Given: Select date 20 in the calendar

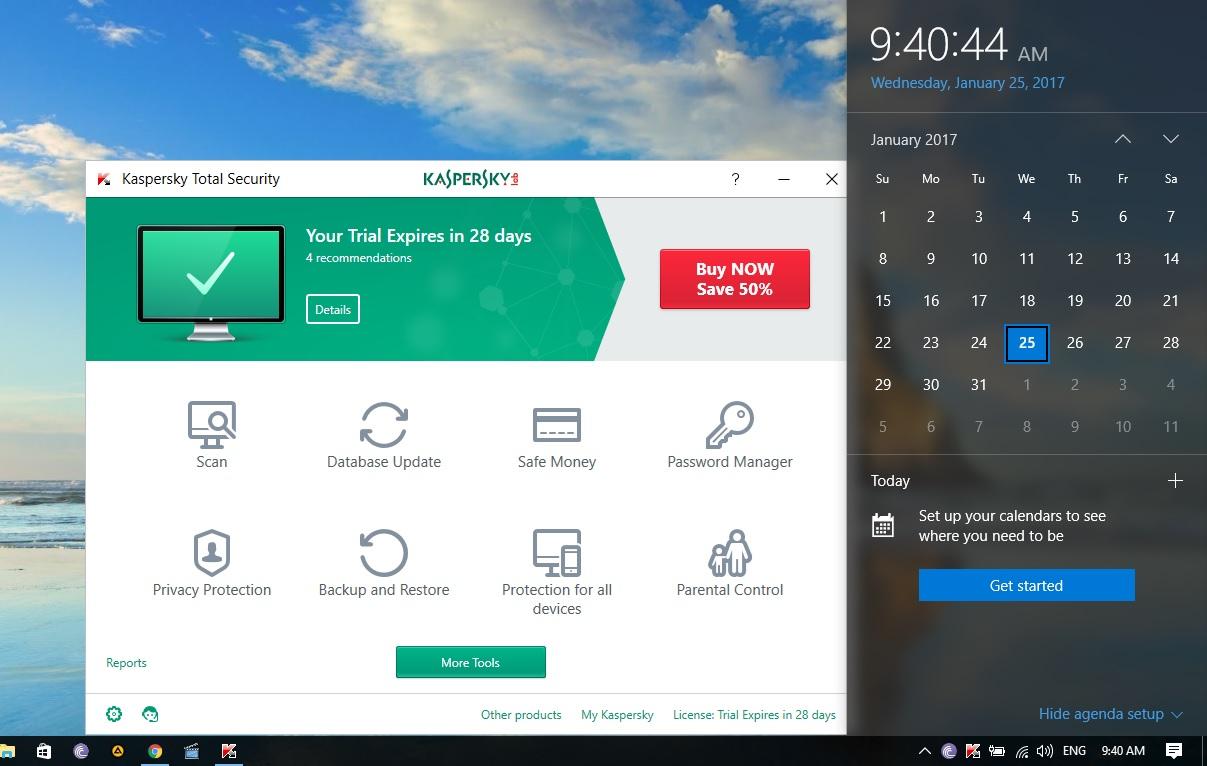Looking at the screenshot, I should [x=1123, y=301].
